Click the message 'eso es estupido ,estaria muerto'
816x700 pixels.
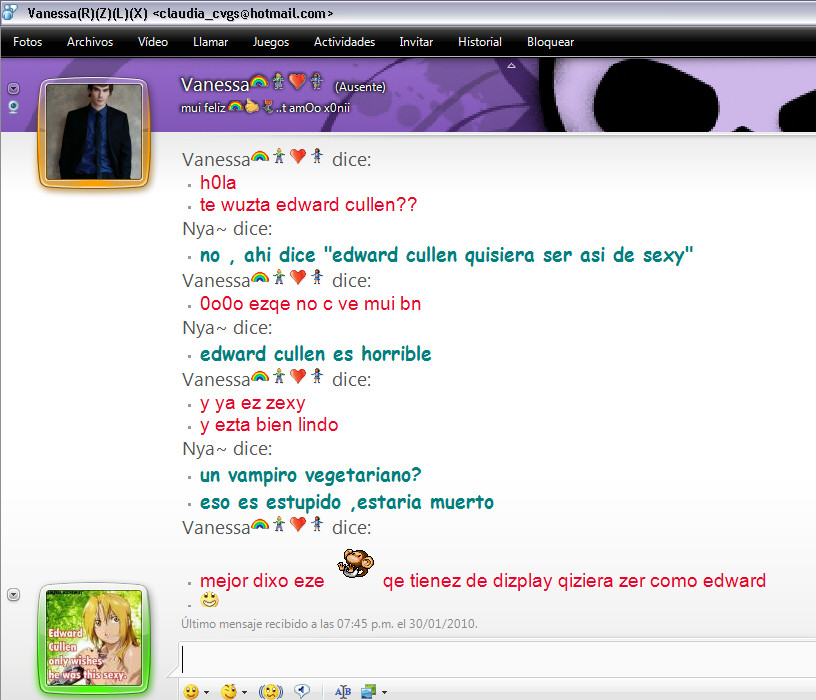click(x=347, y=502)
